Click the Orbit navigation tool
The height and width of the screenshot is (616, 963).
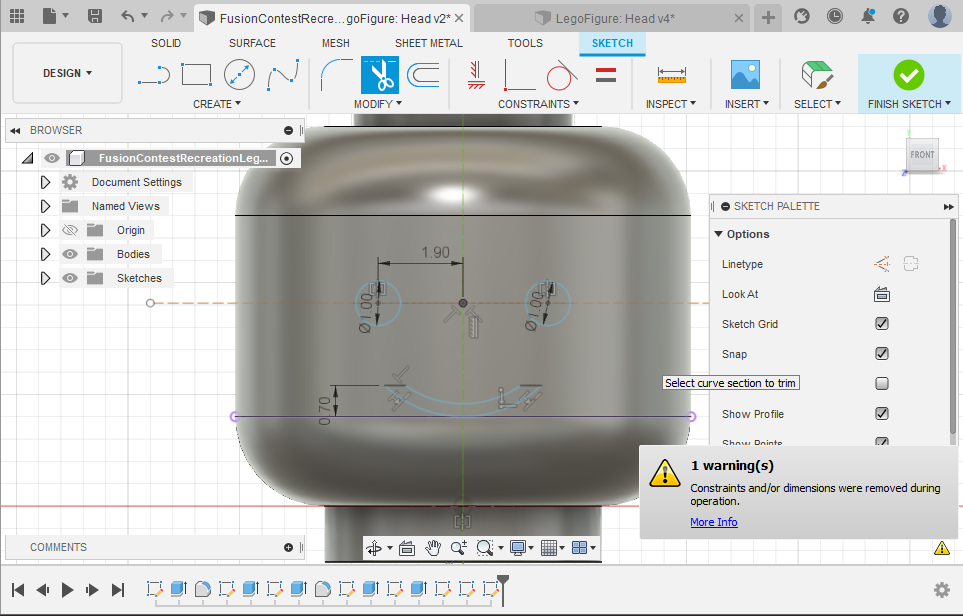point(374,547)
